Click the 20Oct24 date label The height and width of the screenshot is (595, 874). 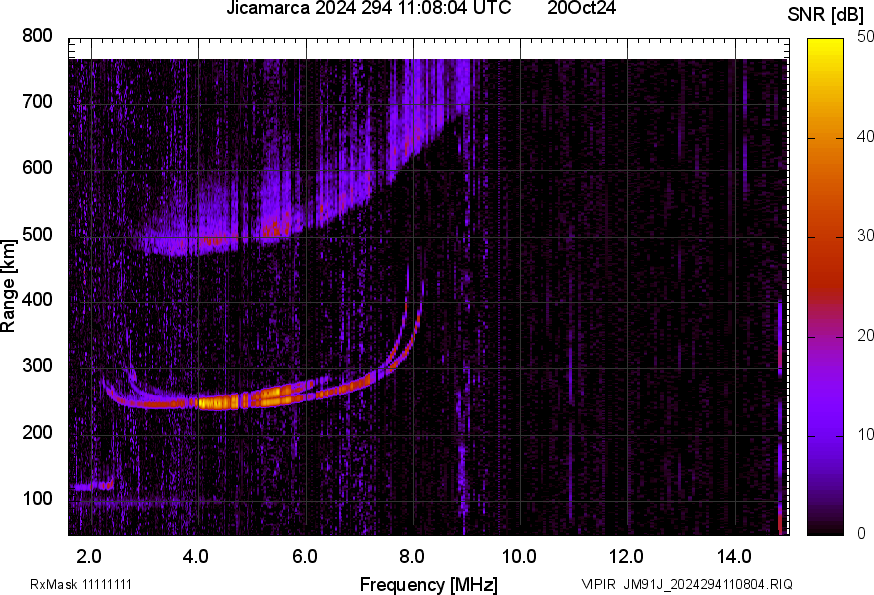[581, 9]
